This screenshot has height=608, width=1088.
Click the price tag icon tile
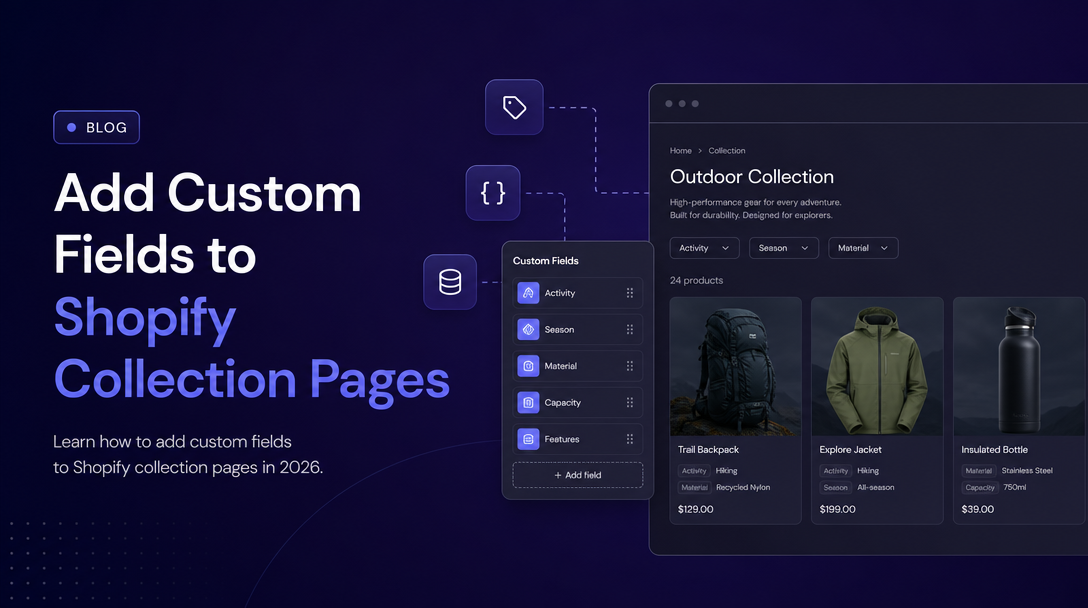pos(514,107)
